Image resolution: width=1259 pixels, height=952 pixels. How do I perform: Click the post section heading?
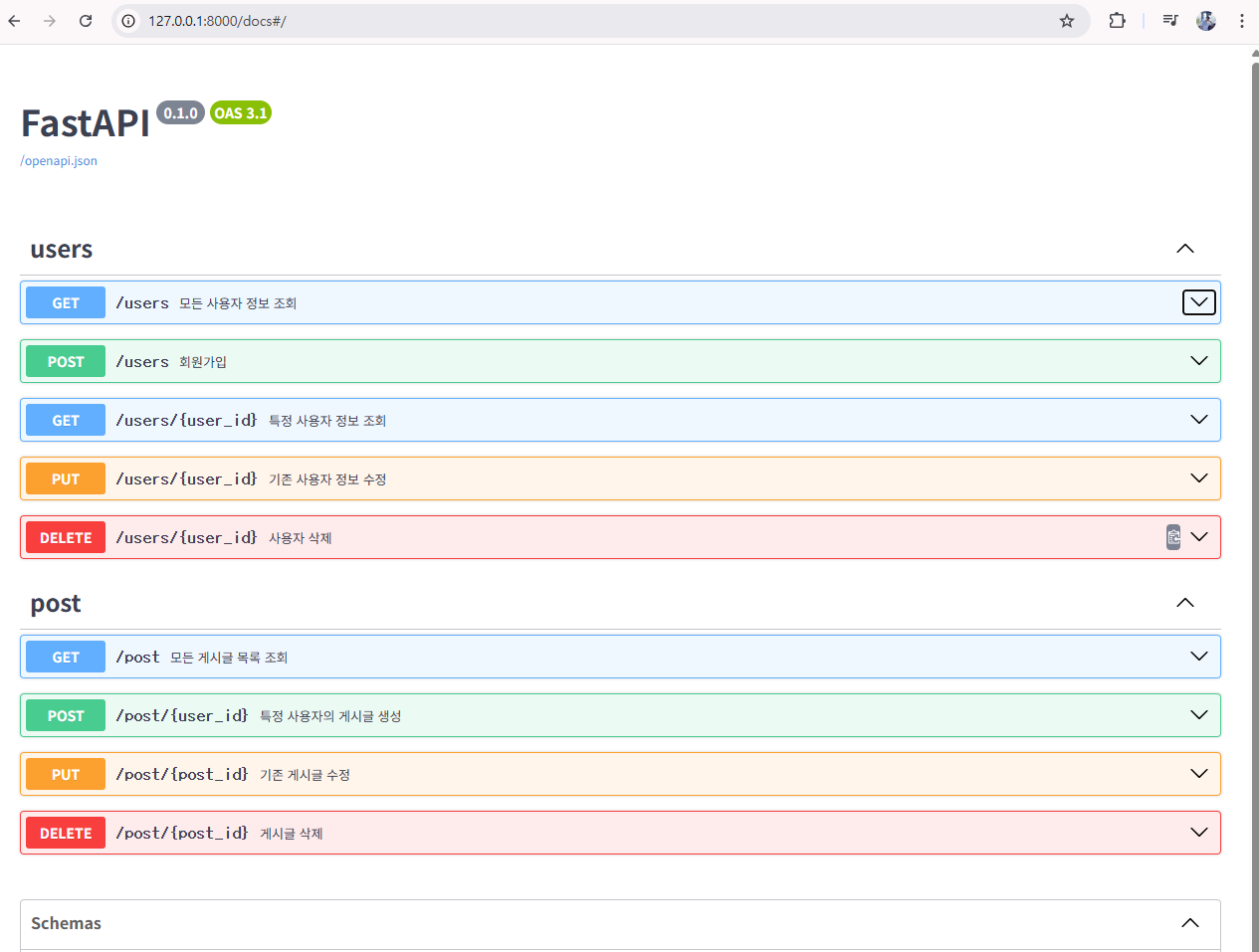[56, 605]
